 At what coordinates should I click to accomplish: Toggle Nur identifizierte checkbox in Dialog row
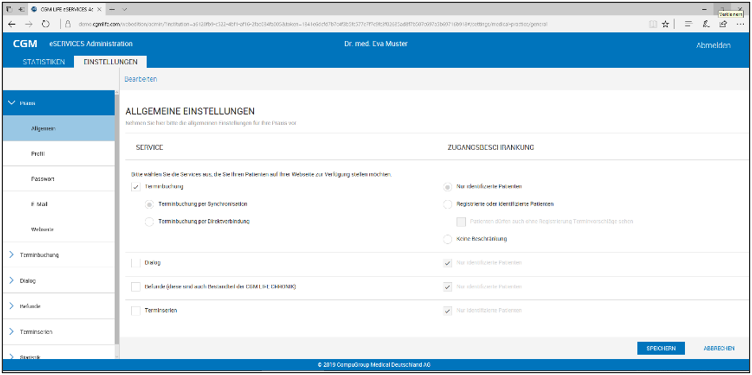point(447,263)
